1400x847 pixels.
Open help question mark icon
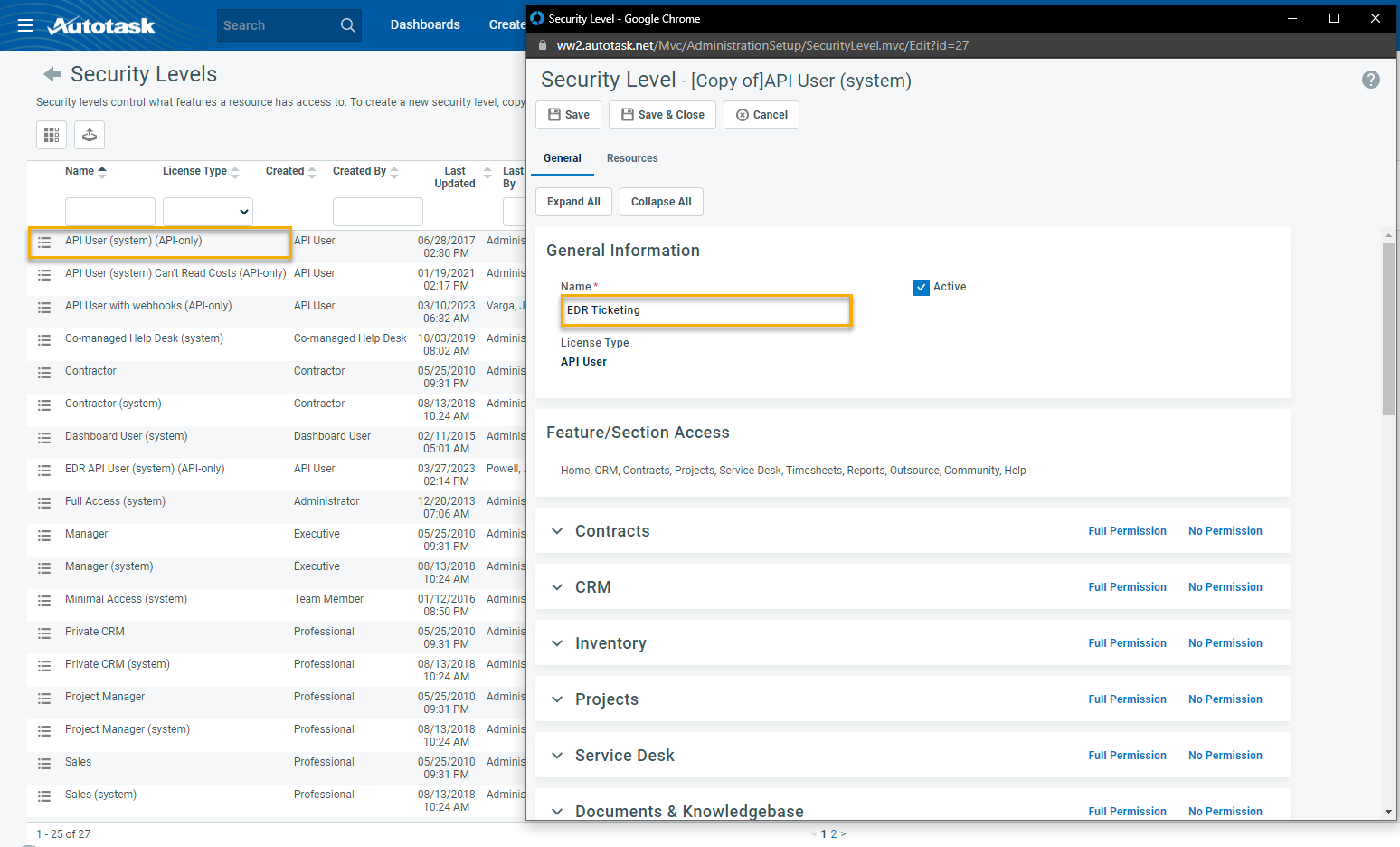click(x=1371, y=80)
